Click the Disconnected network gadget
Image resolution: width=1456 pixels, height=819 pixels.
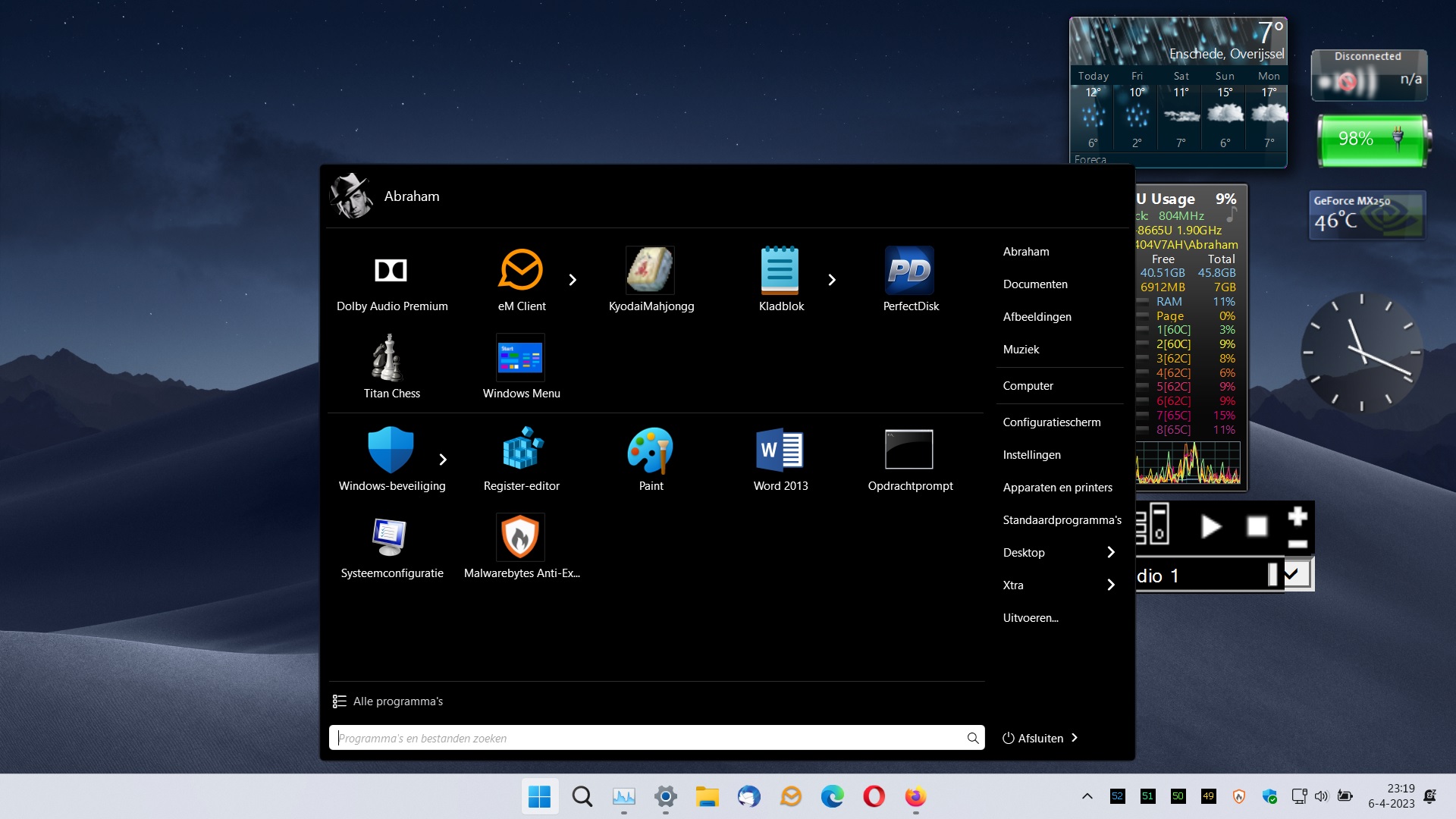pyautogui.click(x=1369, y=75)
